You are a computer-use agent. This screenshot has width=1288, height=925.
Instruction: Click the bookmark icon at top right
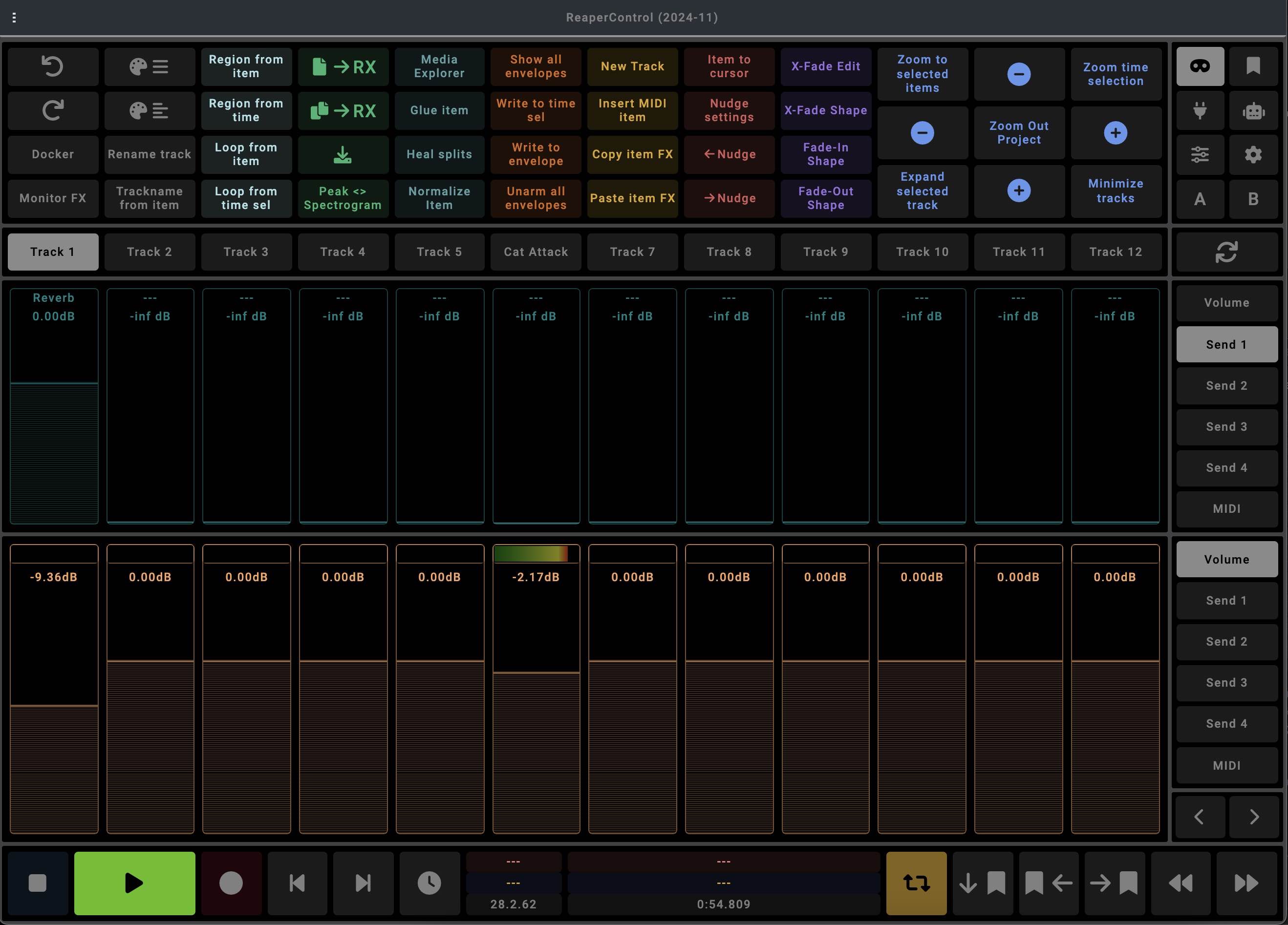pos(1253,66)
